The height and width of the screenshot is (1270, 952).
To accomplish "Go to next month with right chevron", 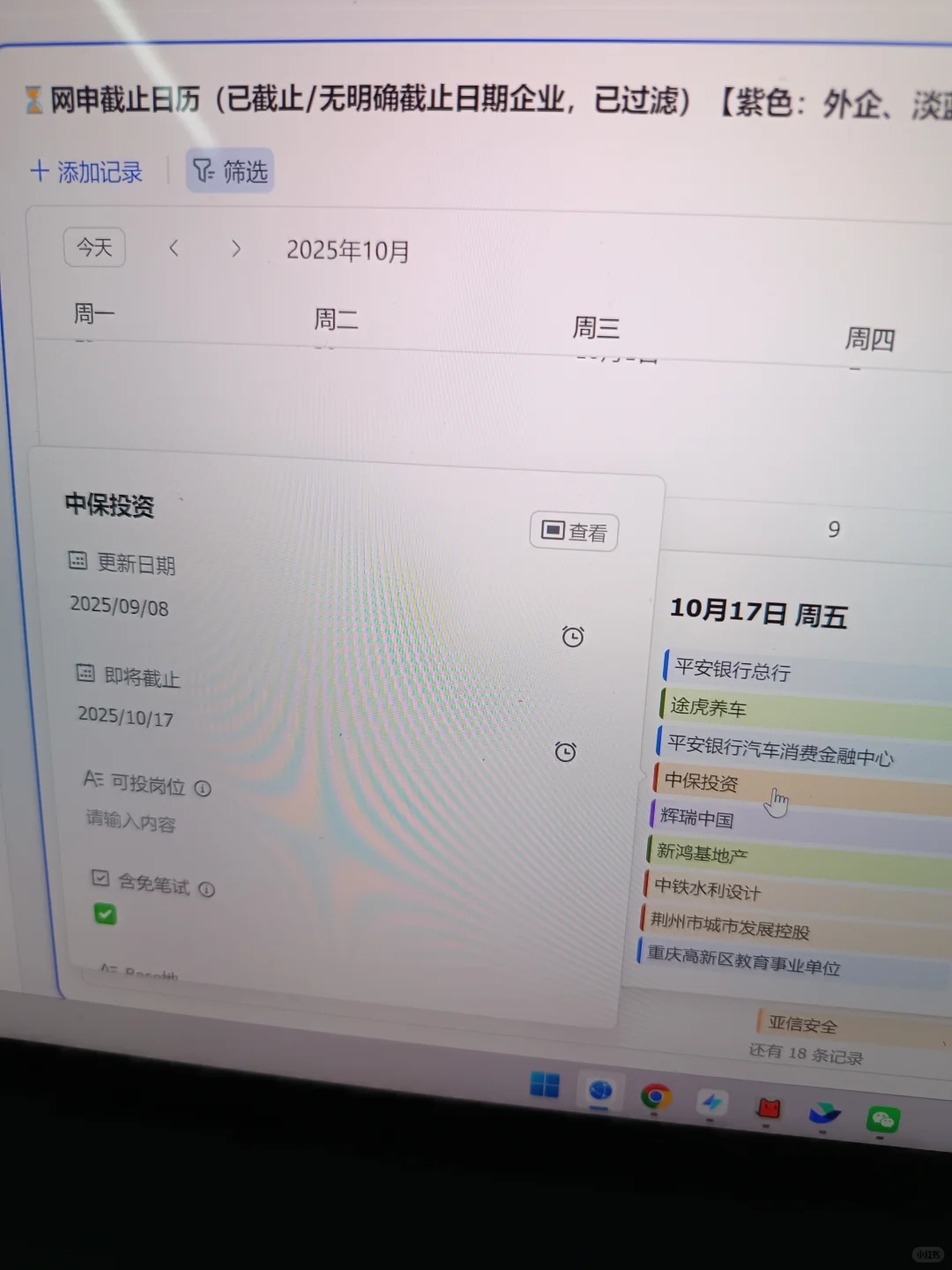I will (x=236, y=249).
